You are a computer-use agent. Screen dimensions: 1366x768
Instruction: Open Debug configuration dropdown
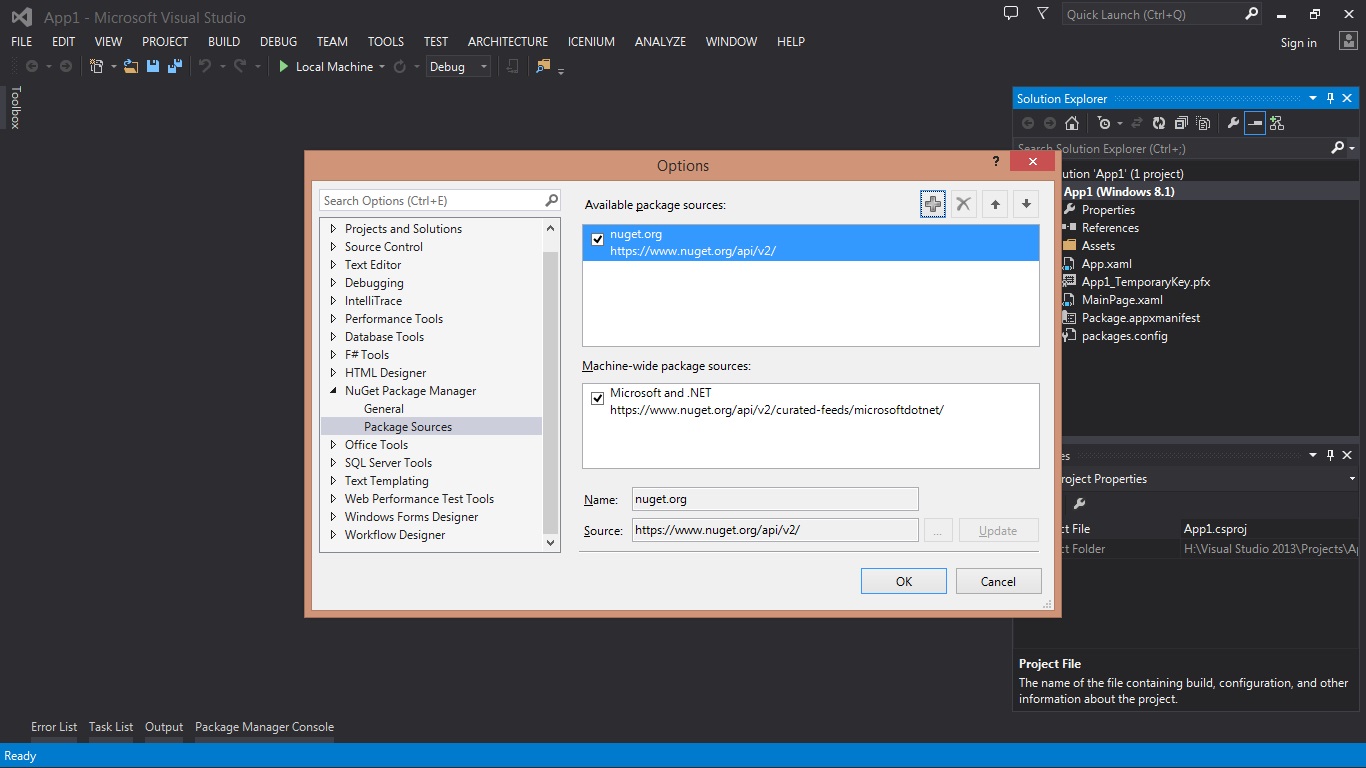tap(458, 66)
